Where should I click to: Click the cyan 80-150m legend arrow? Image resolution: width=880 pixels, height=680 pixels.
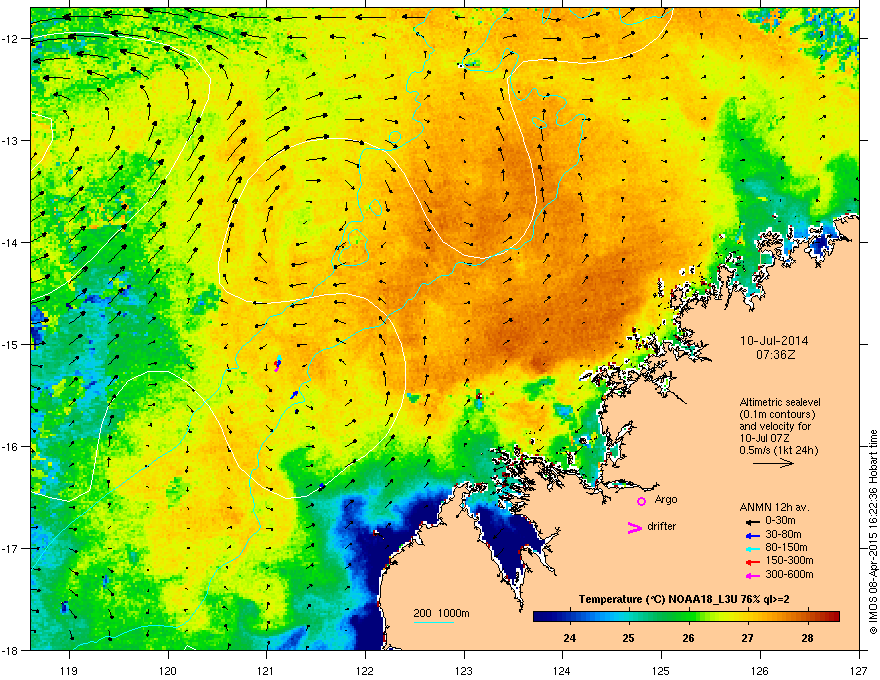click(753, 549)
